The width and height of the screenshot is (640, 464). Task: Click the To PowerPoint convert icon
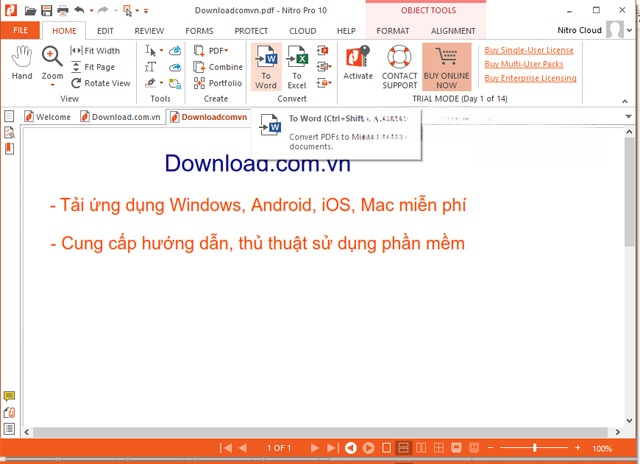point(323,51)
